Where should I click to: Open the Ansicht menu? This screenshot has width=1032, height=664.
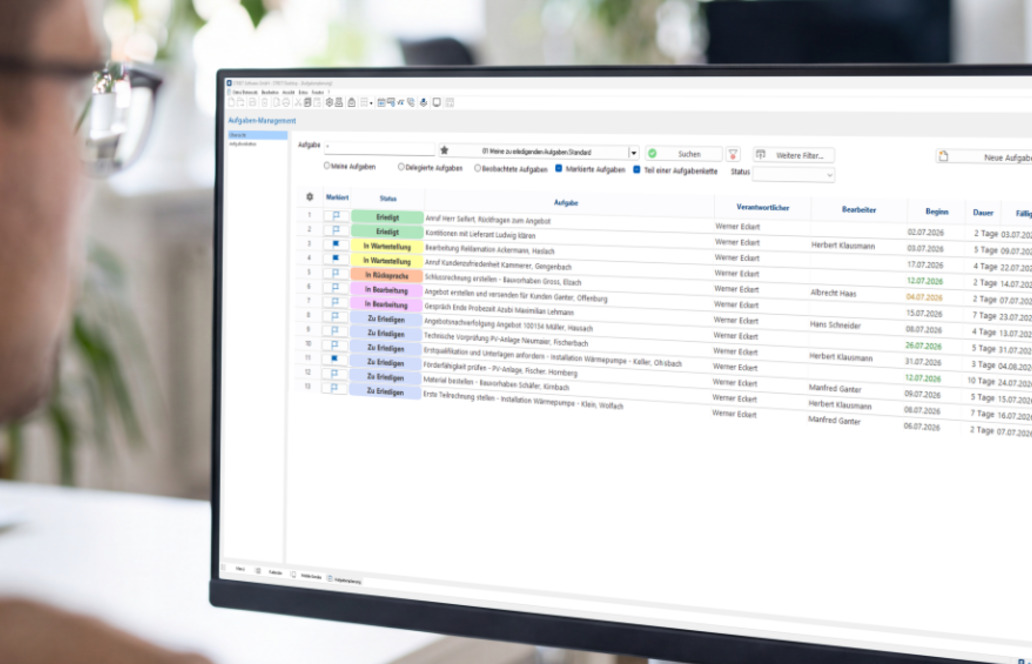pyautogui.click(x=288, y=93)
